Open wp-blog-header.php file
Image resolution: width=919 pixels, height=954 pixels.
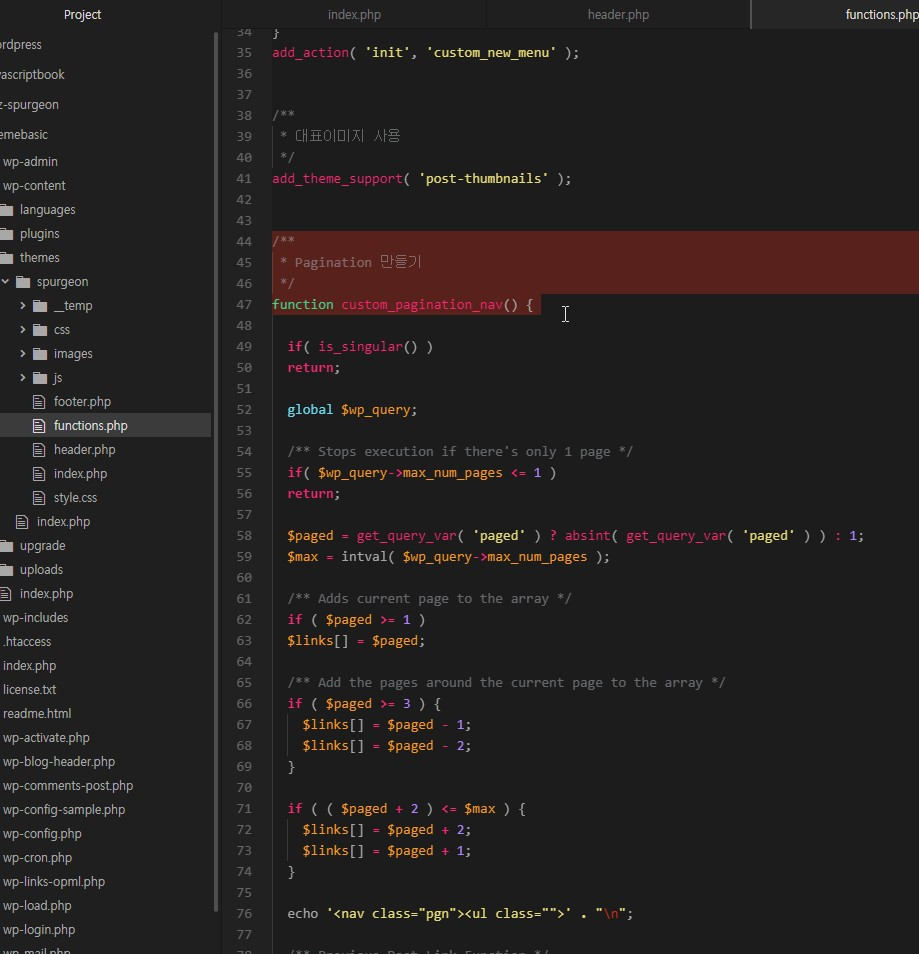[x=59, y=762]
